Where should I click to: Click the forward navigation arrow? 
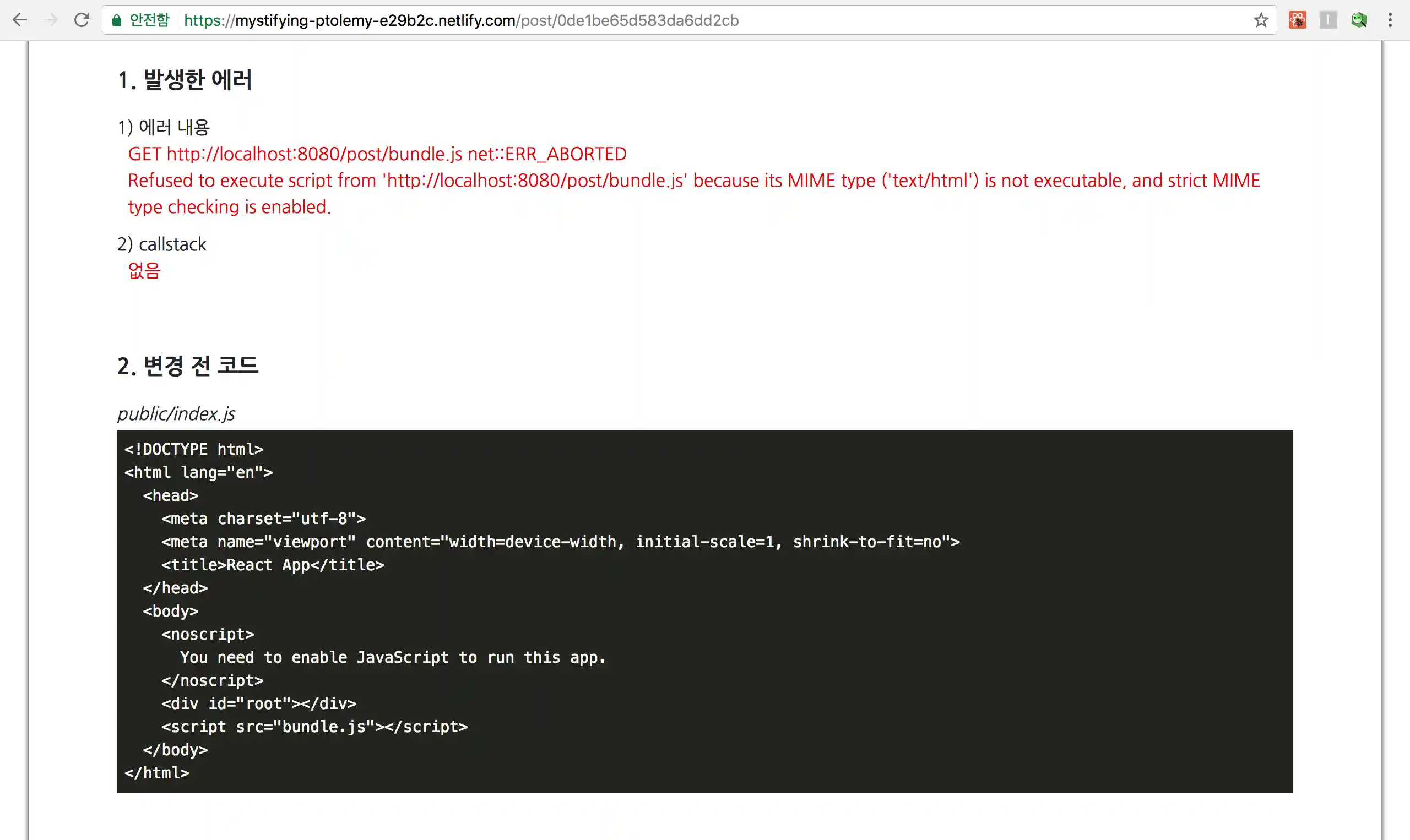(51, 20)
